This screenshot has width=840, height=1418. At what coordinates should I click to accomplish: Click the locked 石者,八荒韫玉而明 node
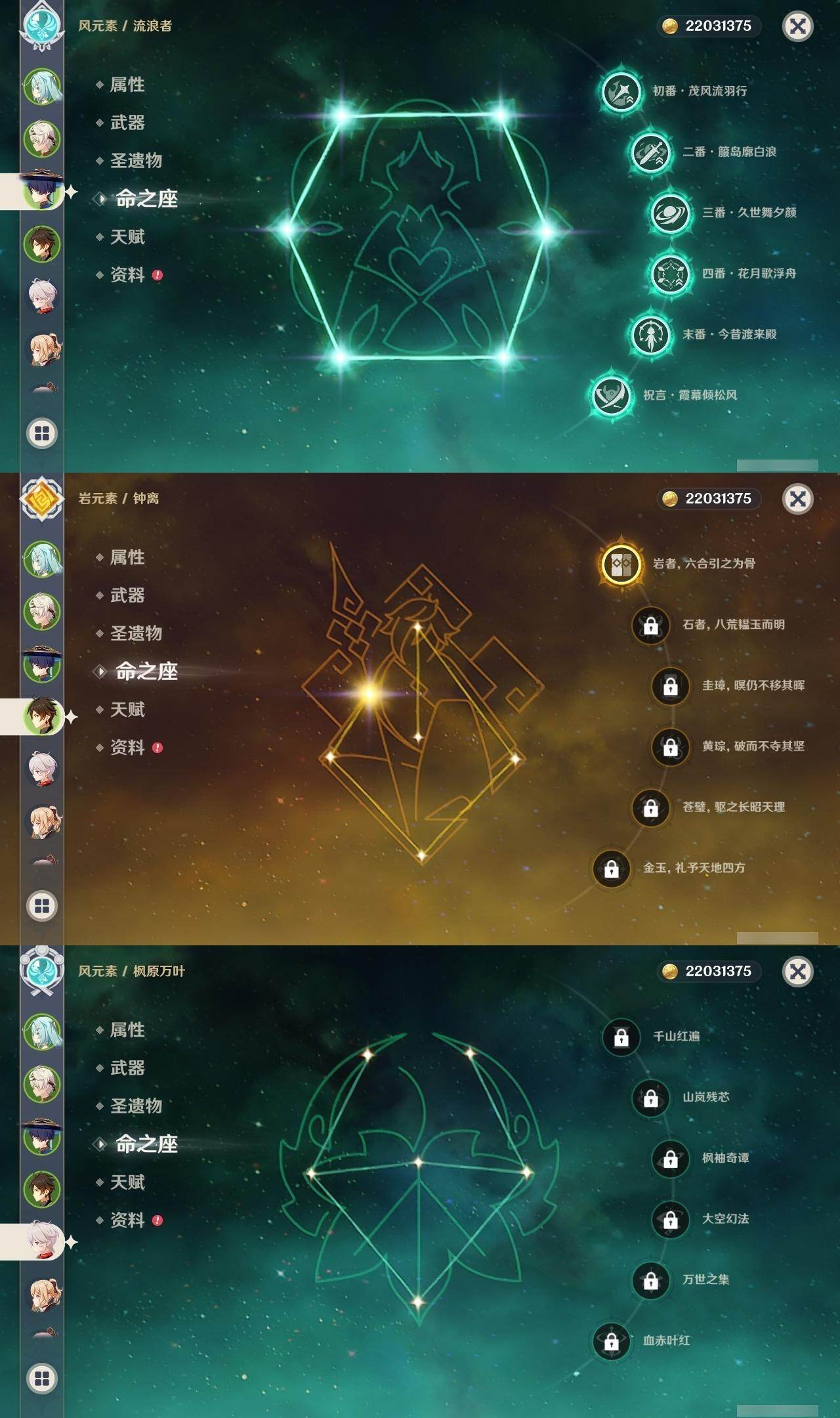point(650,625)
